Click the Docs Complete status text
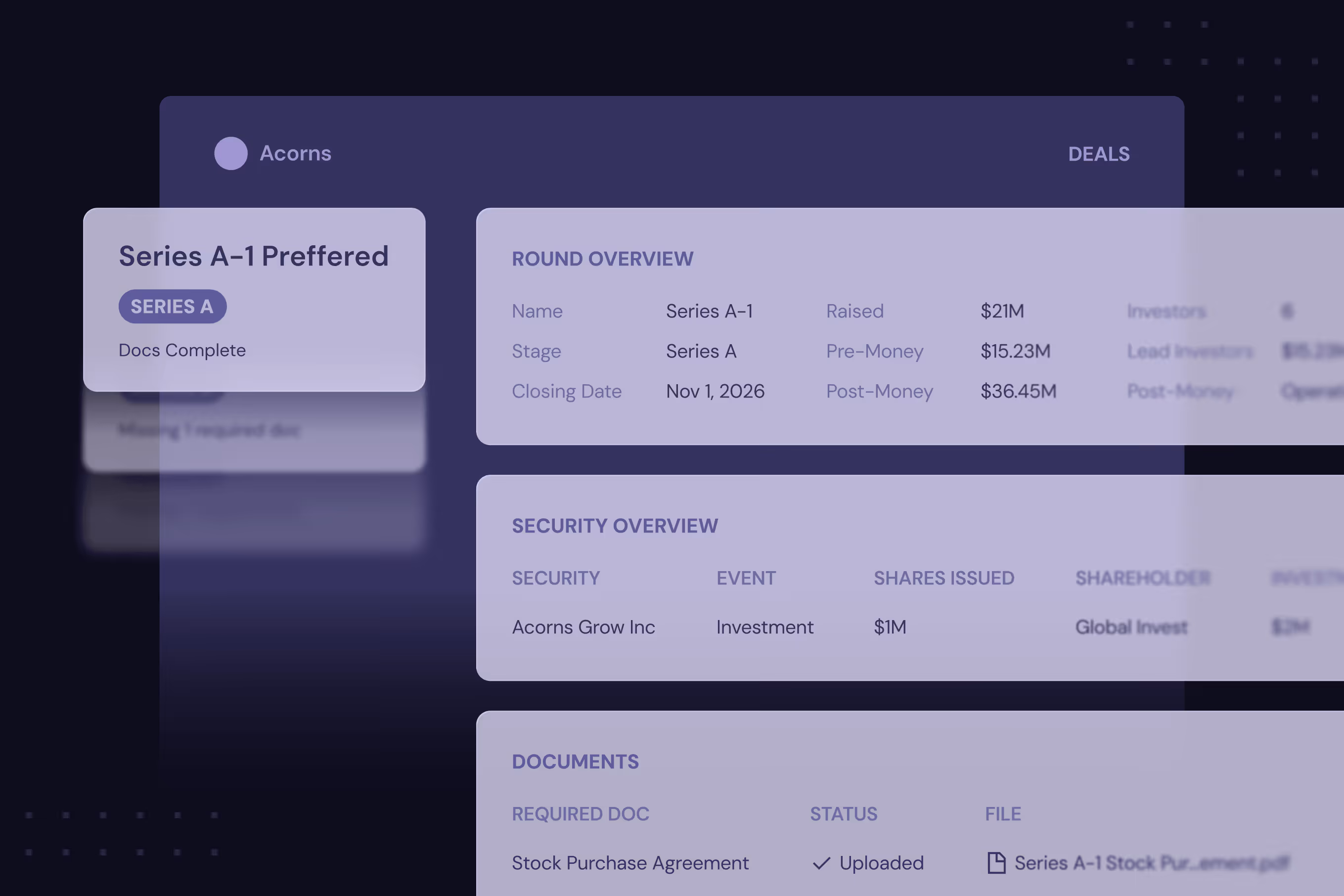This screenshot has height=896, width=1344. pyautogui.click(x=181, y=350)
